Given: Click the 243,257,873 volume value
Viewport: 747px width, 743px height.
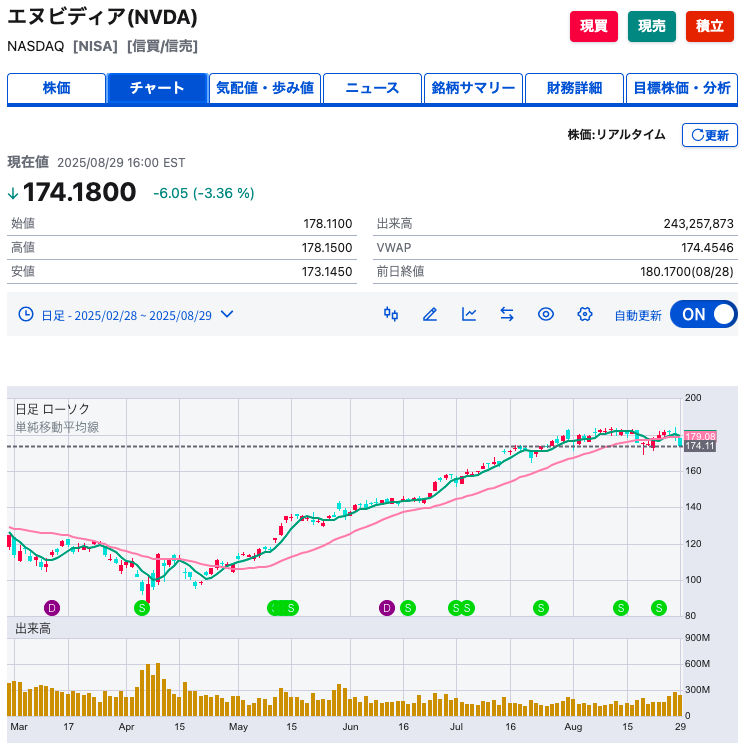Looking at the screenshot, I should point(698,224).
